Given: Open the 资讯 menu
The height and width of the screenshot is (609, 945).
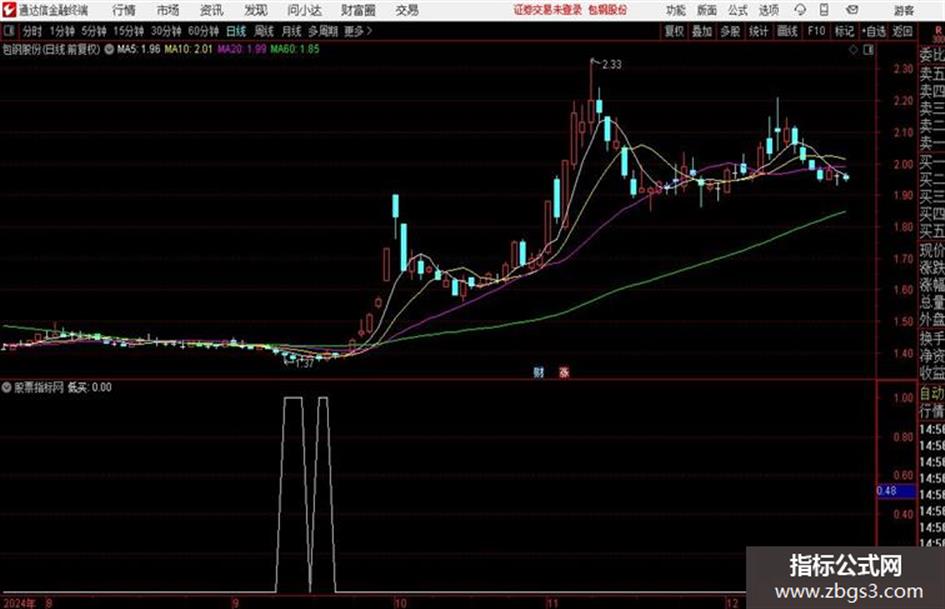Looking at the screenshot, I should point(212,10).
